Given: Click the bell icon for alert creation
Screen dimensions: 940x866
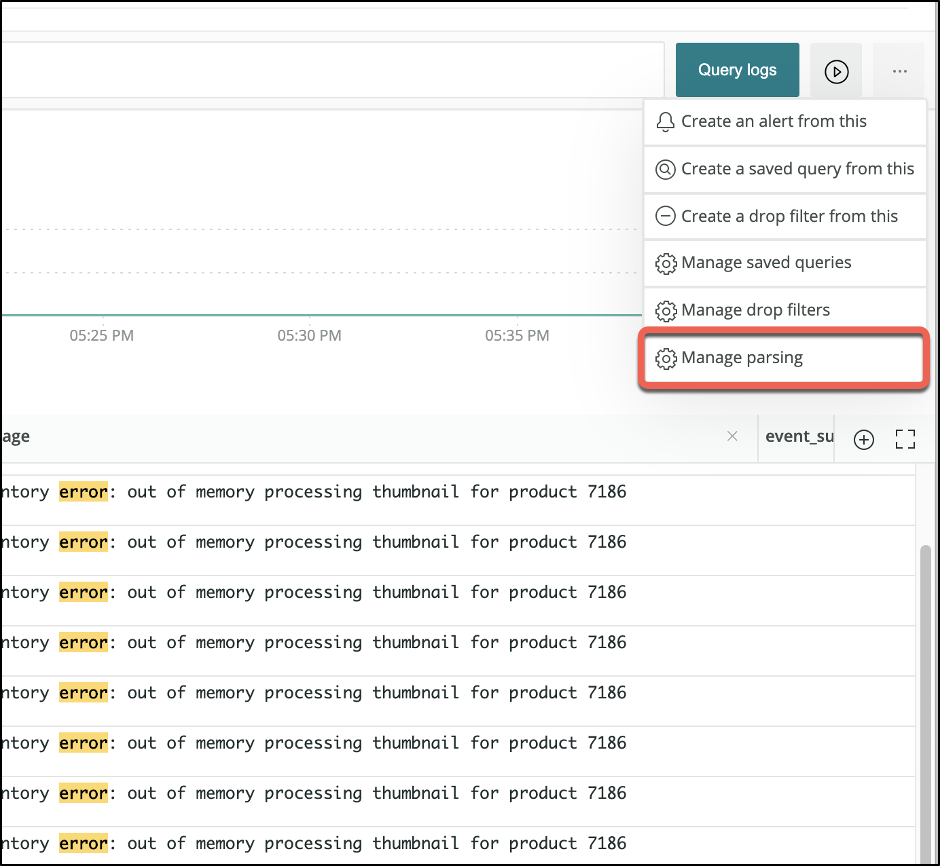Looking at the screenshot, I should [665, 122].
